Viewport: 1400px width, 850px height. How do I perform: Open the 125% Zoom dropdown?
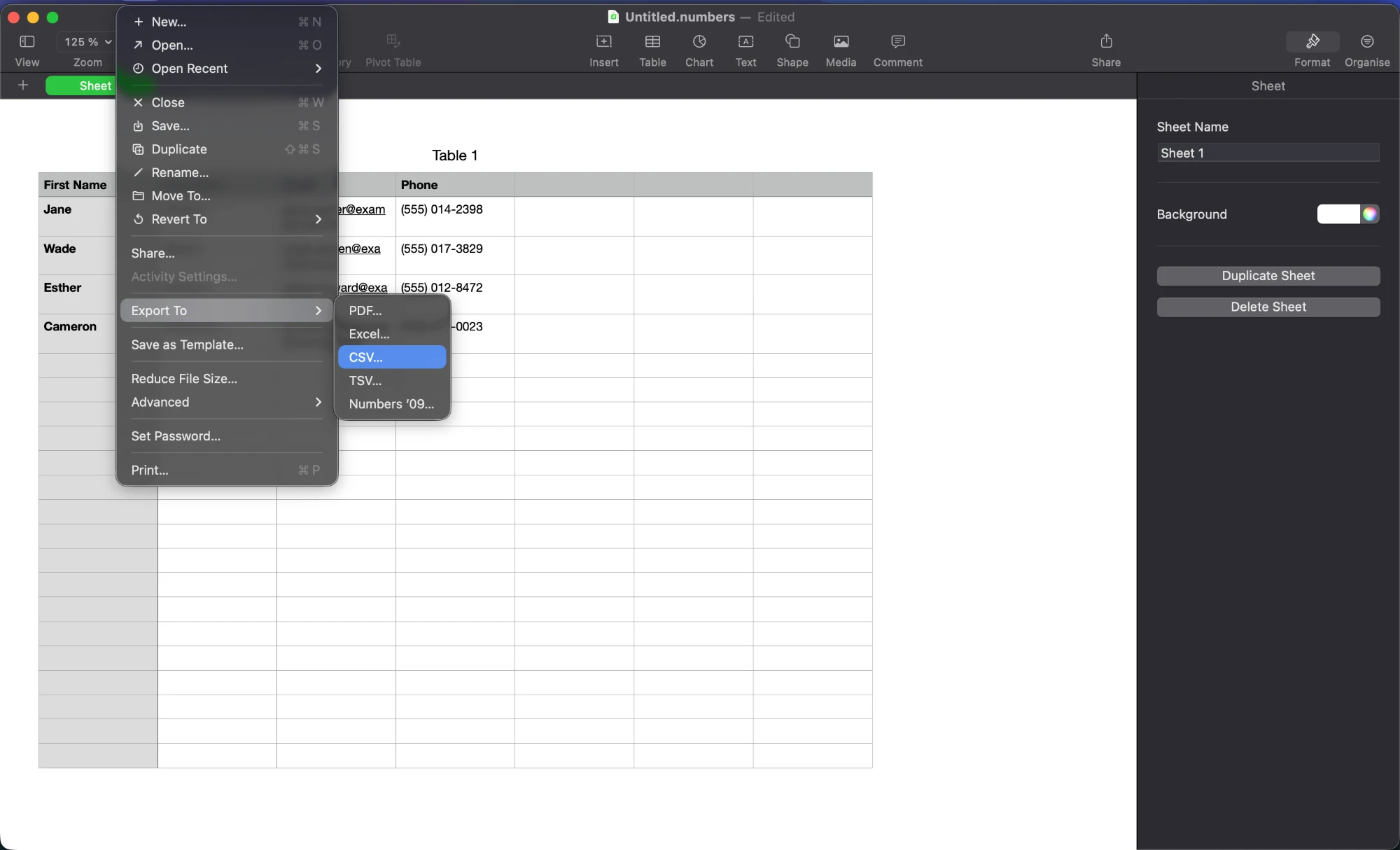(x=87, y=42)
